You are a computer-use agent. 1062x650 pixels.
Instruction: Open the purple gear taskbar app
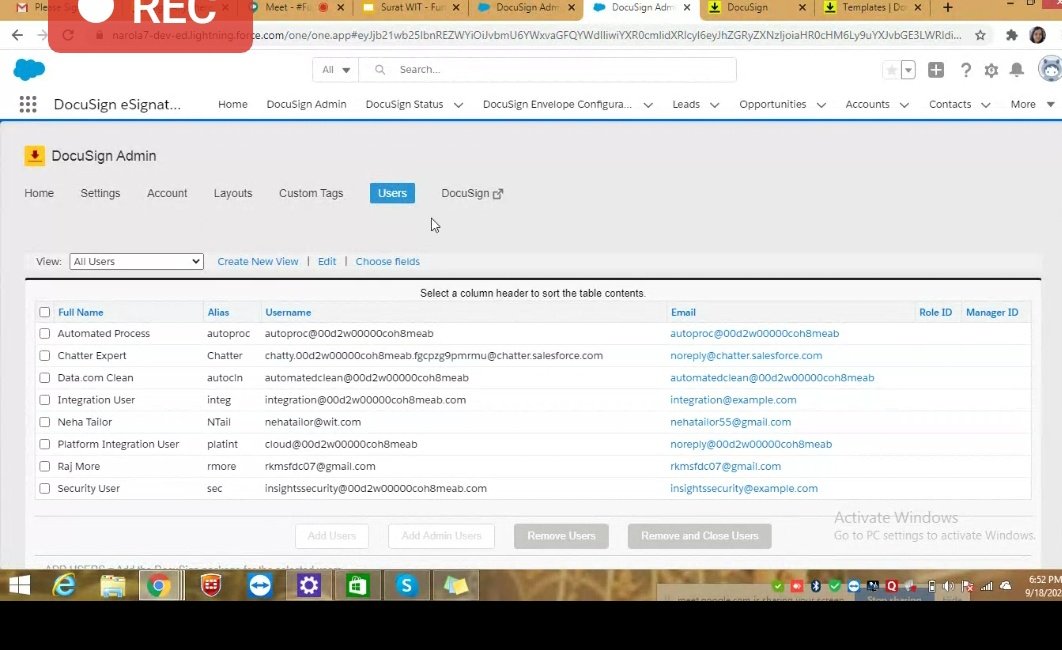(x=309, y=585)
